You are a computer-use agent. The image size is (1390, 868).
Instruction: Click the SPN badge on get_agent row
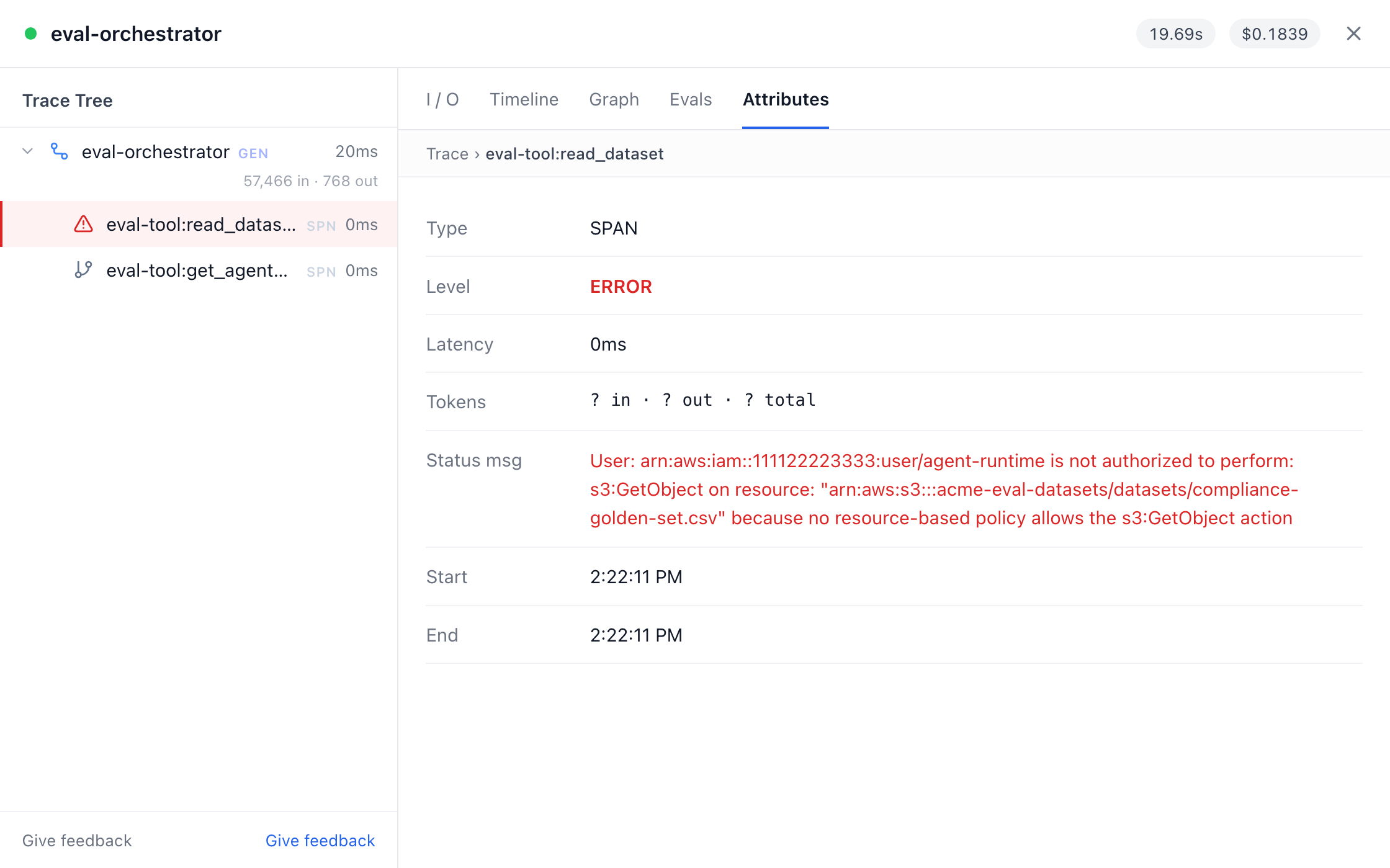coord(321,272)
